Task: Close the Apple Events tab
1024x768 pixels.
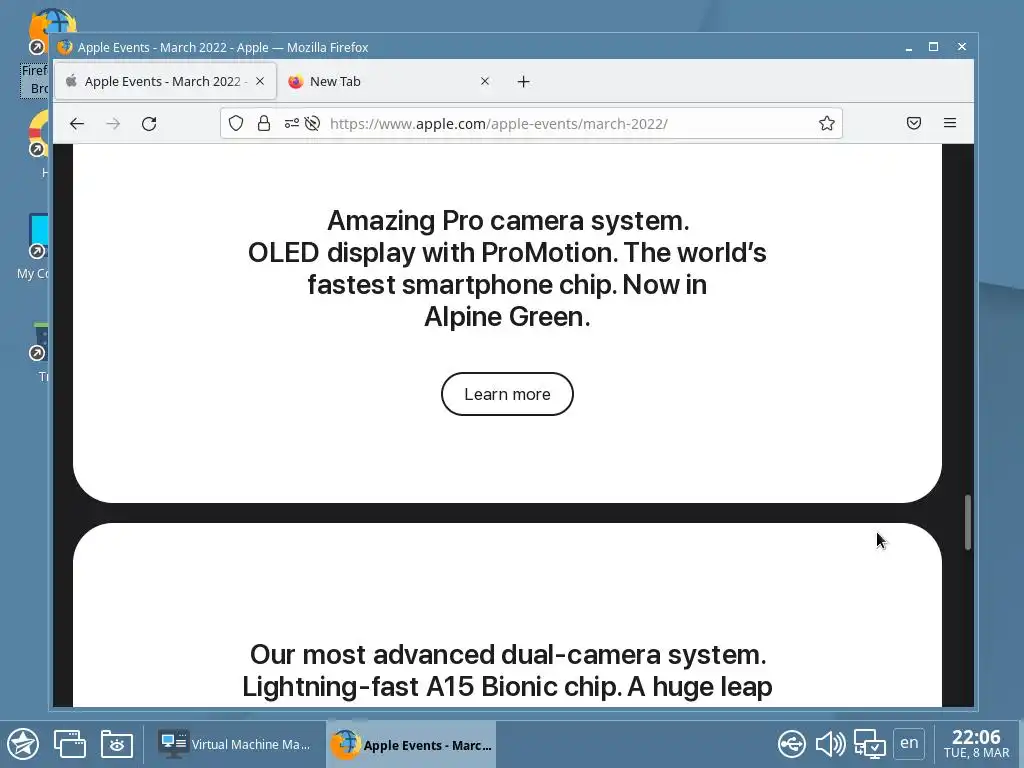Action: (x=260, y=81)
